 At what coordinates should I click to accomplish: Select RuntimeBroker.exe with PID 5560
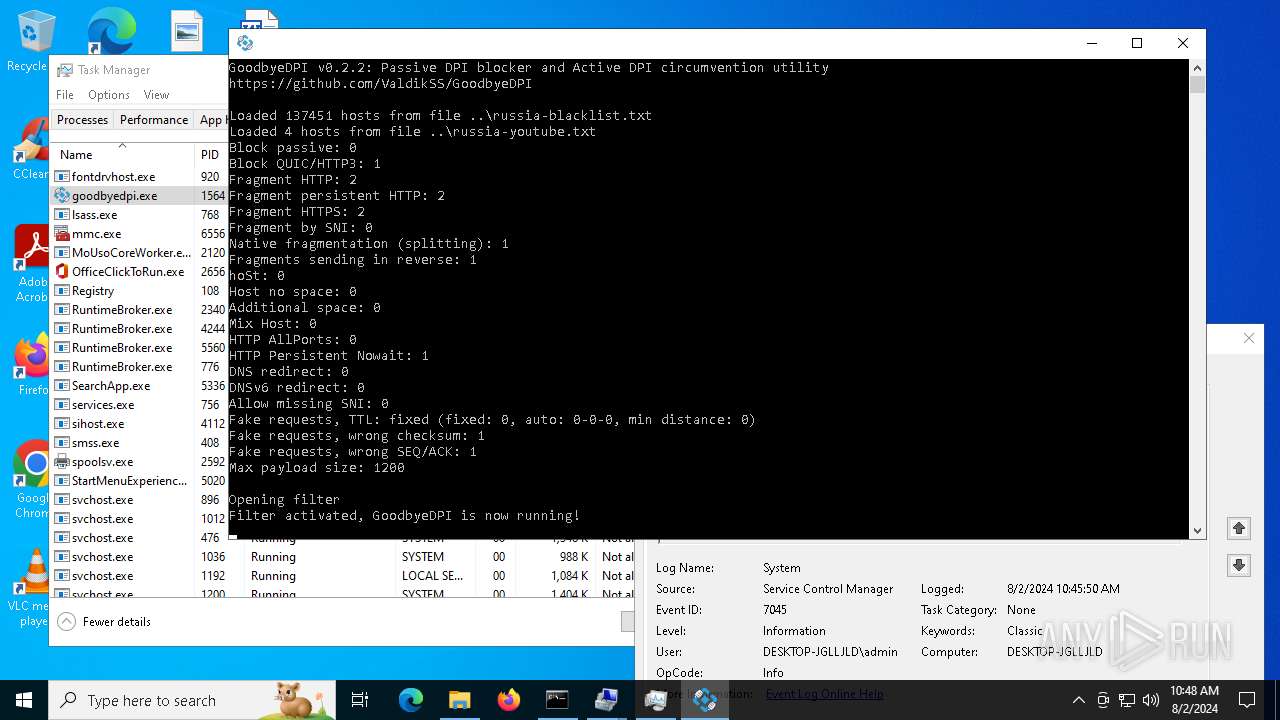[x=139, y=348]
